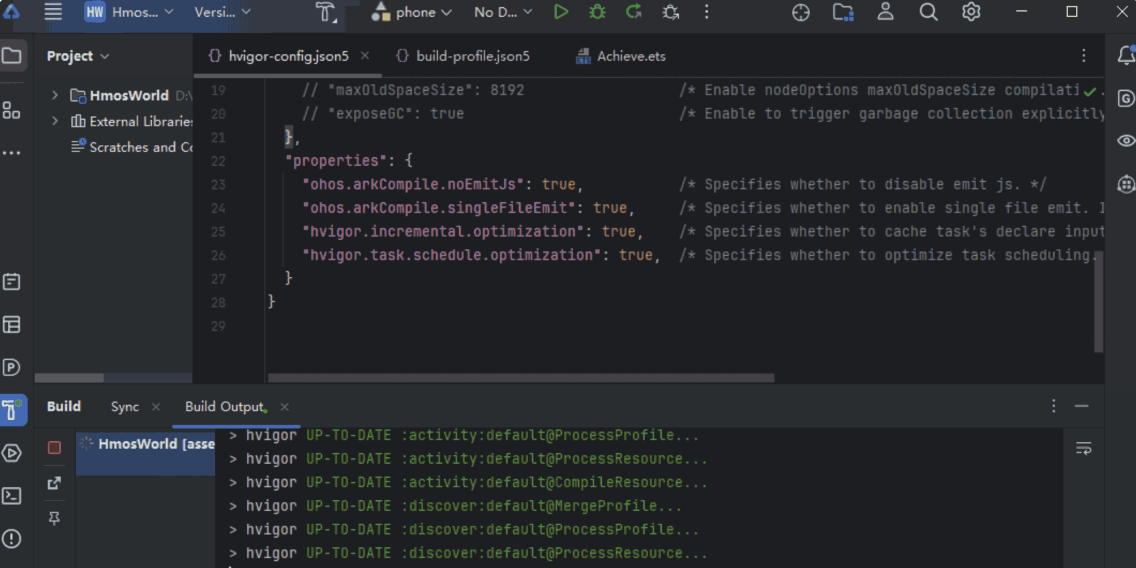Open Search Everywhere magnifier icon
The height and width of the screenshot is (568, 1136).
click(928, 12)
